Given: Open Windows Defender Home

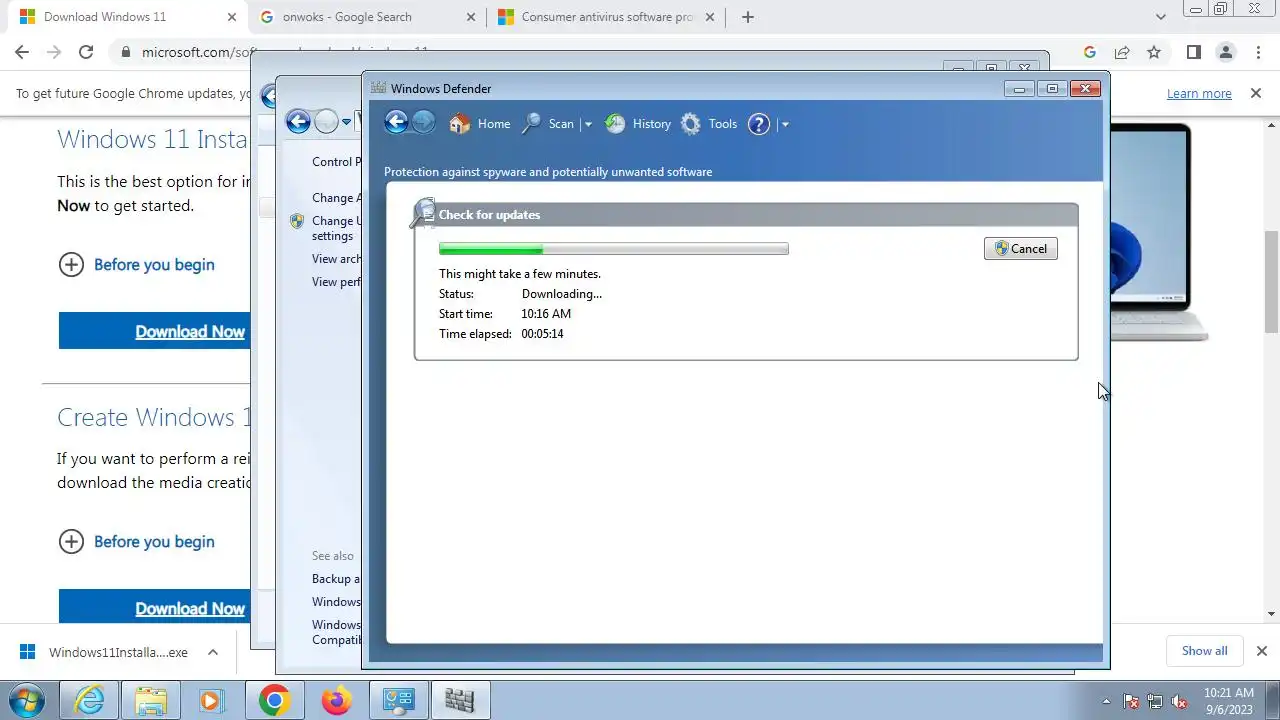Looking at the screenshot, I should [480, 124].
